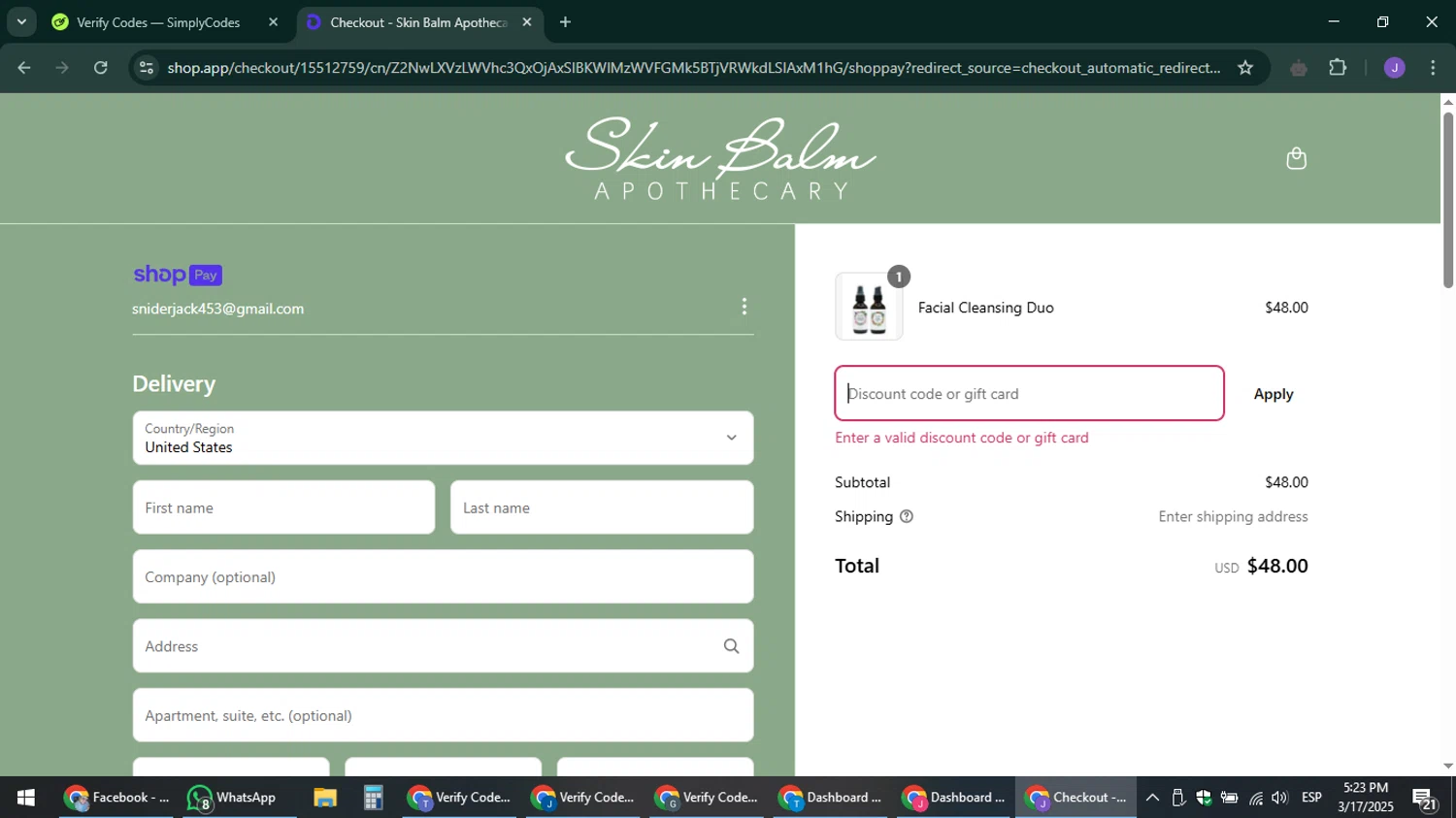Viewport: 1456px width, 818px height.
Task: Open the tab search dropdown arrow
Action: pos(21,21)
